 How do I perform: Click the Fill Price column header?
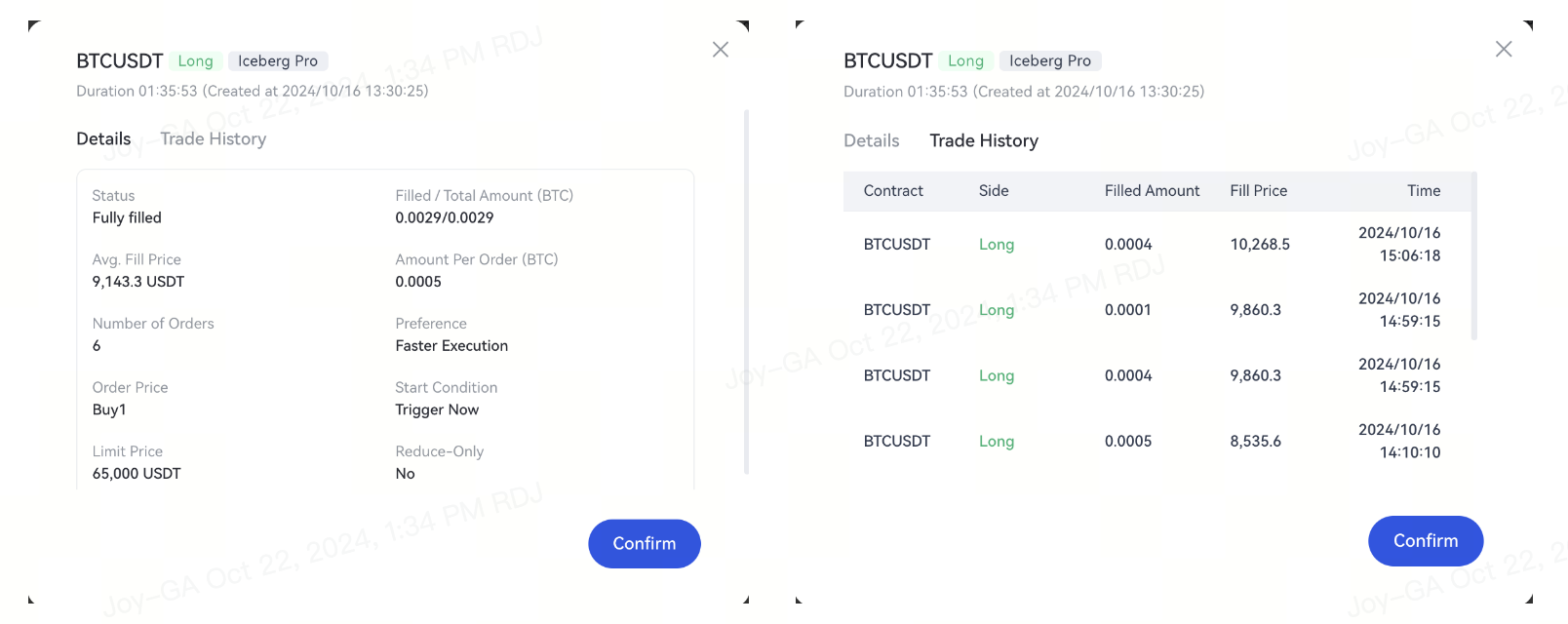(1258, 191)
